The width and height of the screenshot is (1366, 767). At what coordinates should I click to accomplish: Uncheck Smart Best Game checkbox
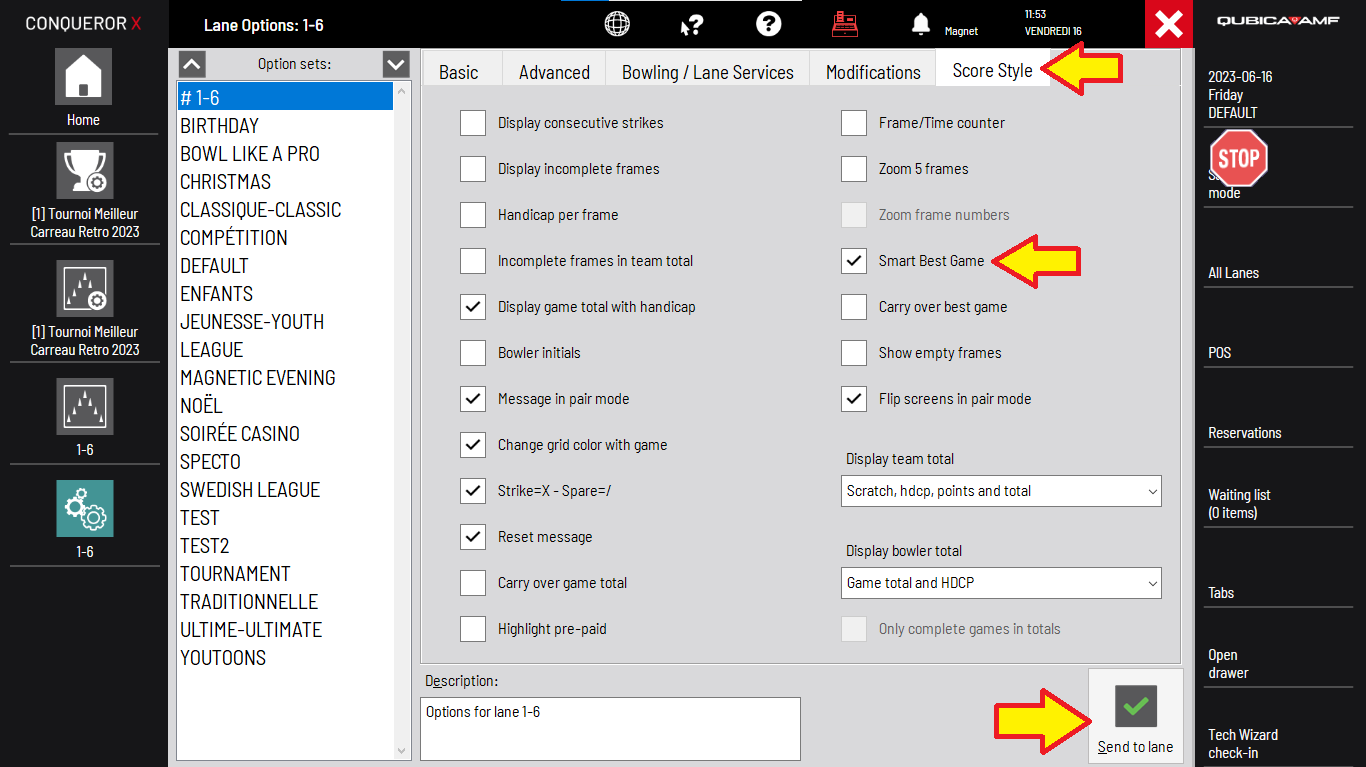pos(854,261)
